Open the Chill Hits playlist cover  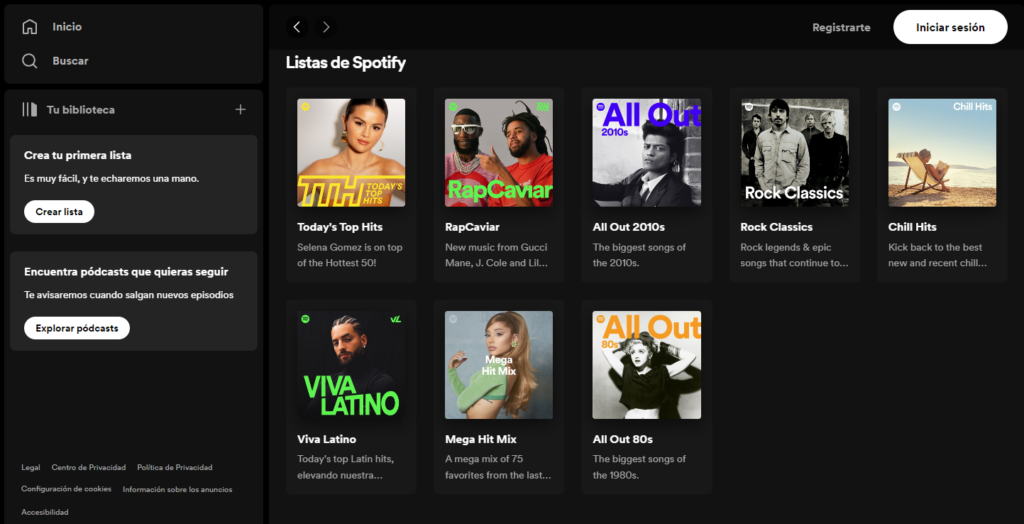[942, 153]
